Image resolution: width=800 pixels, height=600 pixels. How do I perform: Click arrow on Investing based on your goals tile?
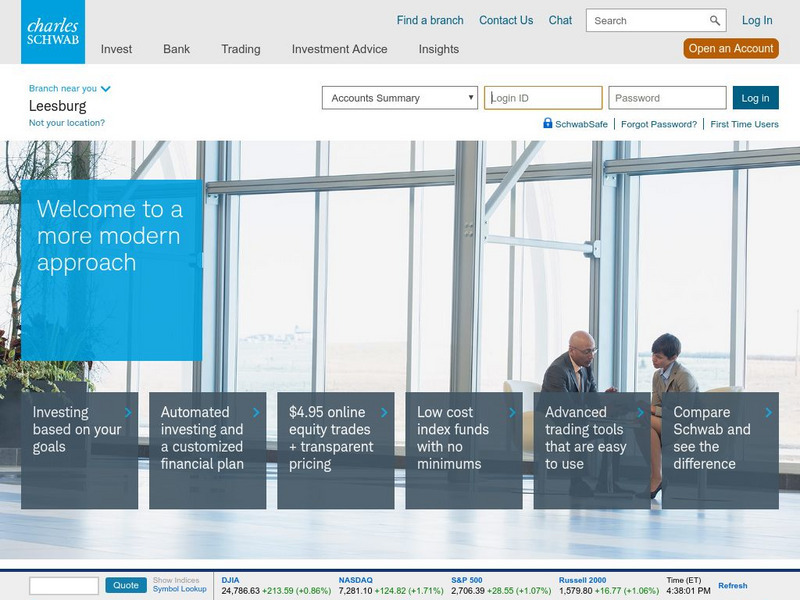128,412
